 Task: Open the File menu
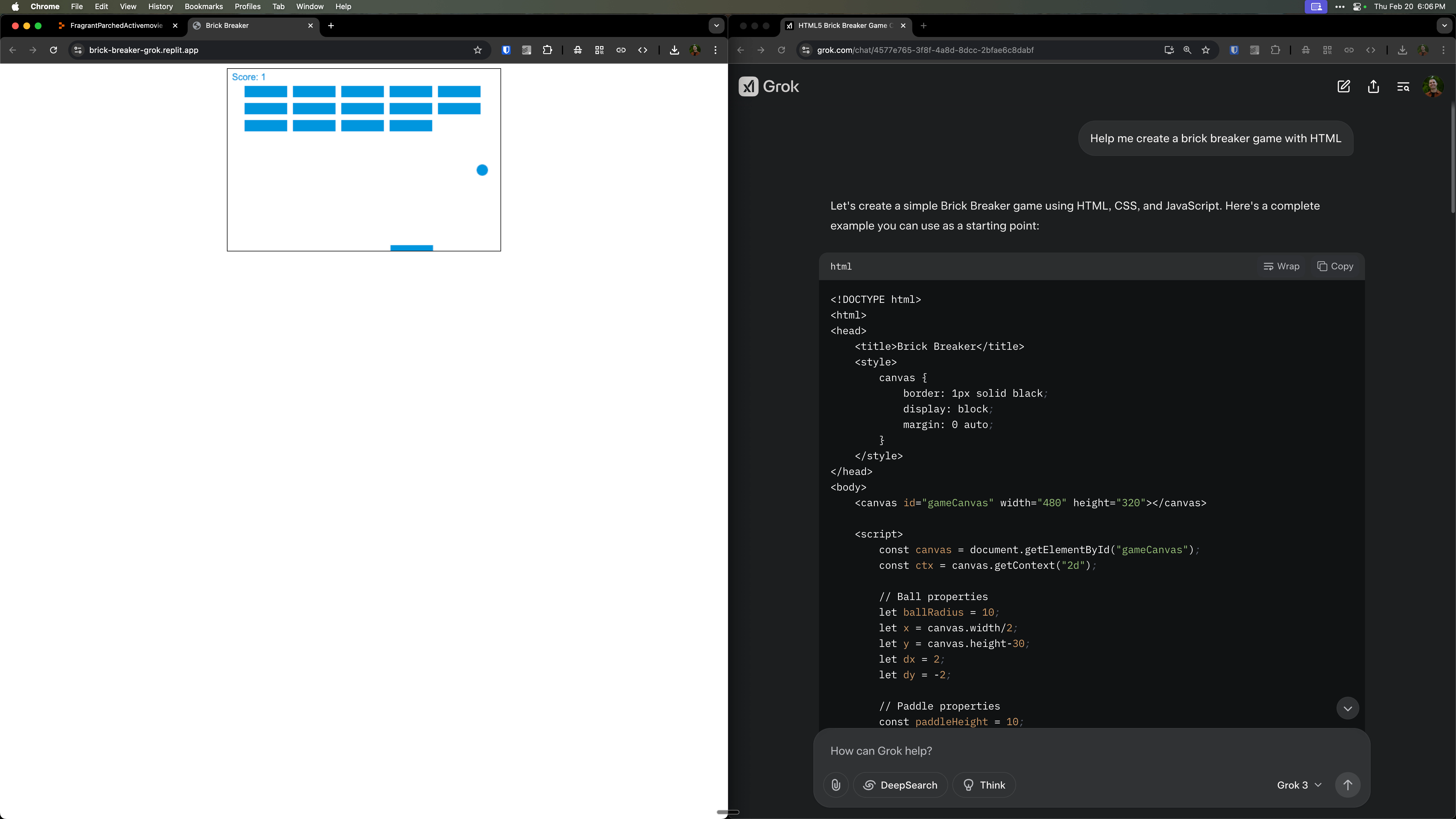77,6
